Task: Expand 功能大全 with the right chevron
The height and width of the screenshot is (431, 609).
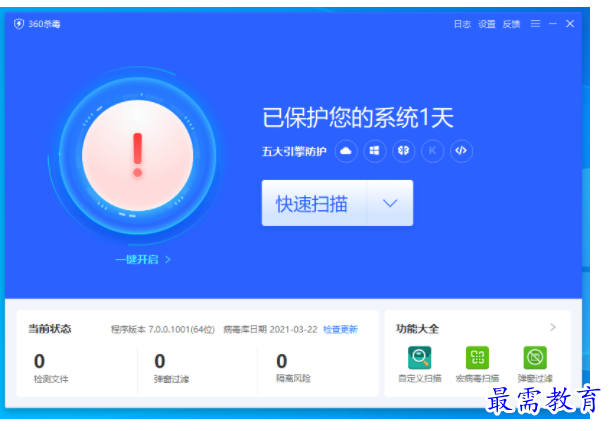Action: [553, 327]
